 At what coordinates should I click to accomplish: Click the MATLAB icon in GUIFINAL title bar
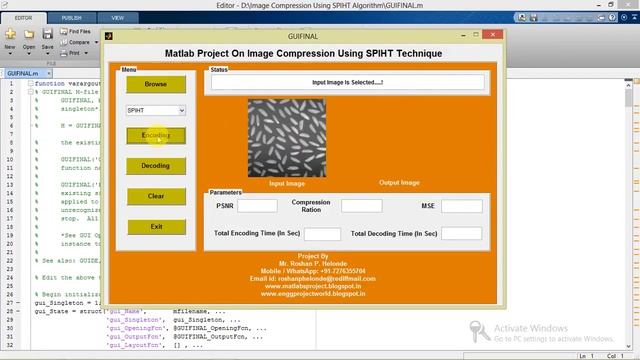(x=109, y=36)
